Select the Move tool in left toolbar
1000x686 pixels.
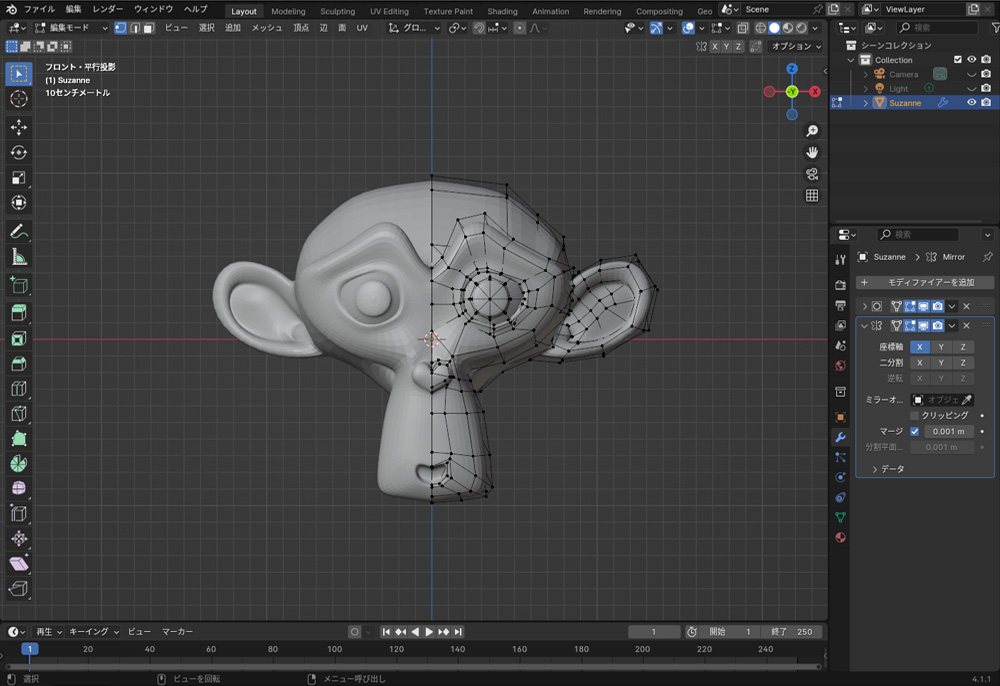[18, 127]
